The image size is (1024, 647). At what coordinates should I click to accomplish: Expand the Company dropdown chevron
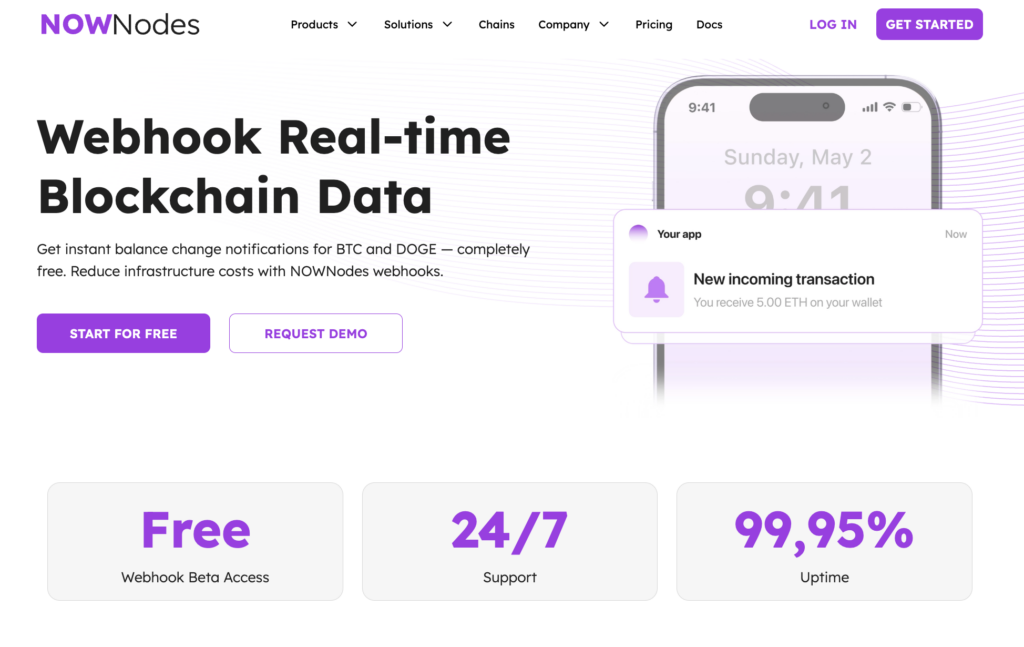604,25
